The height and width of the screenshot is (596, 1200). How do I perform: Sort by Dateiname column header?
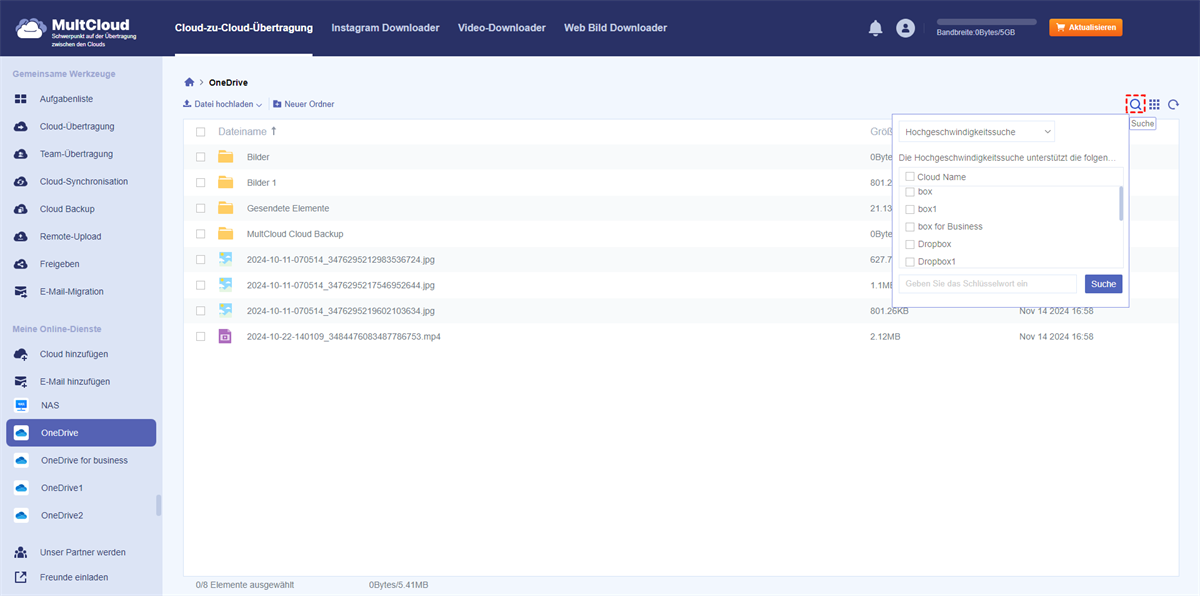pos(247,132)
